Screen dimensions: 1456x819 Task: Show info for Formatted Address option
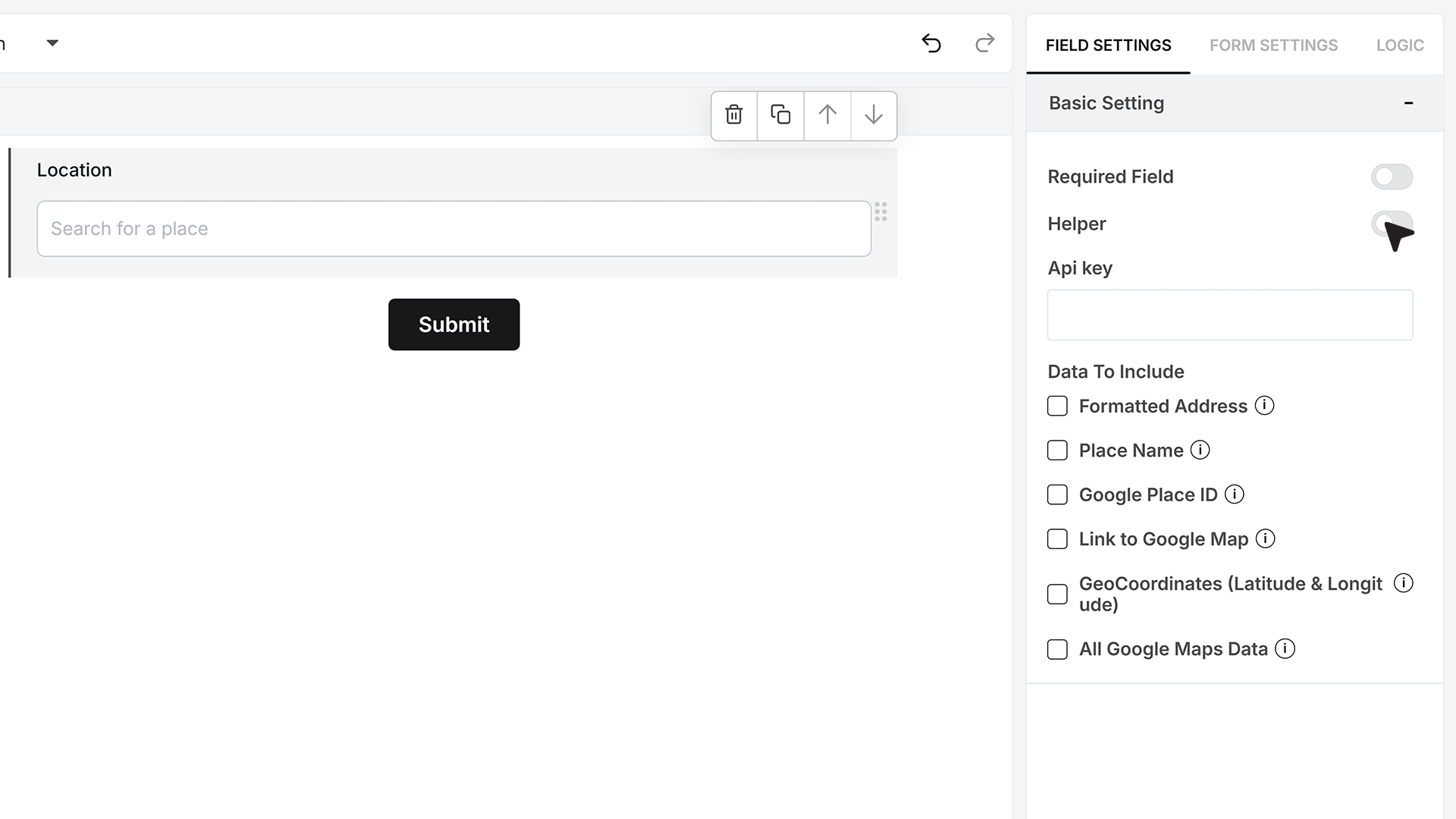point(1264,406)
